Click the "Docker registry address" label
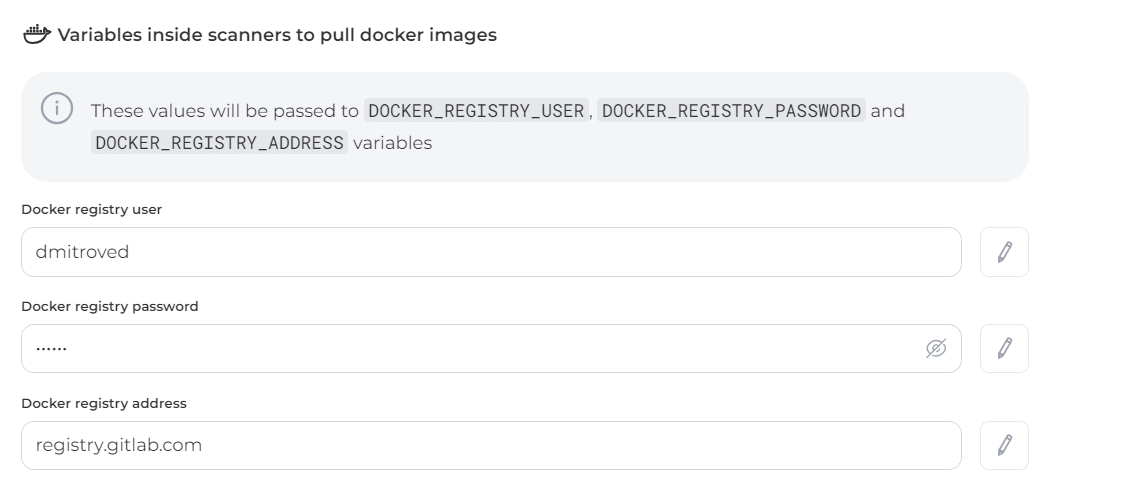Viewport: 1133px width, 497px height. pyautogui.click(x=104, y=404)
